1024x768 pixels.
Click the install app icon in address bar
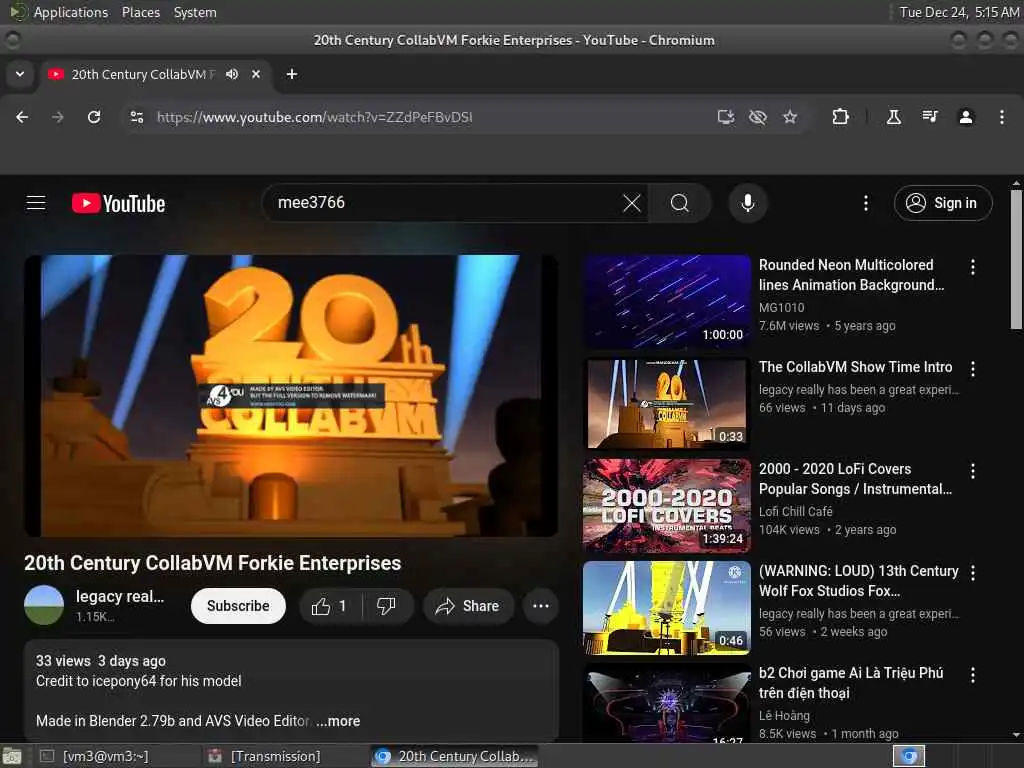point(726,117)
